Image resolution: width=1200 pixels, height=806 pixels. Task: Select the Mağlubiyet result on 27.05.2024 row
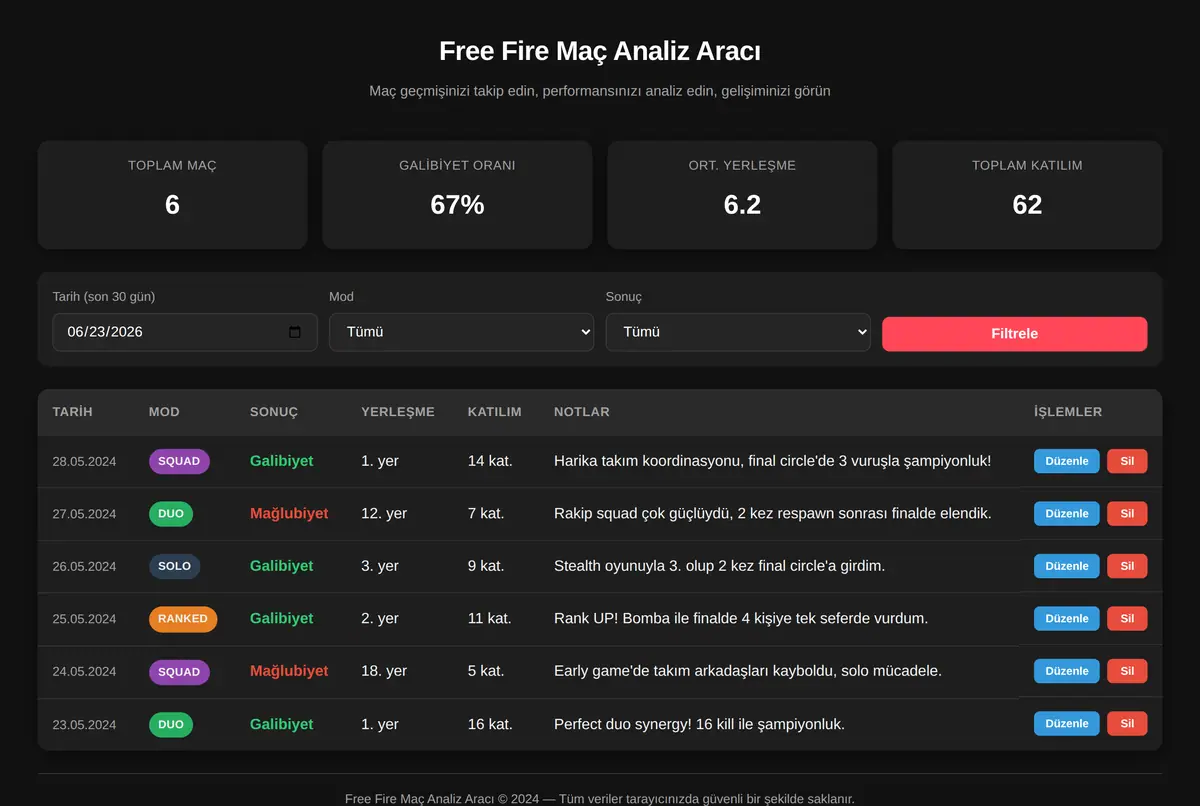pos(289,514)
